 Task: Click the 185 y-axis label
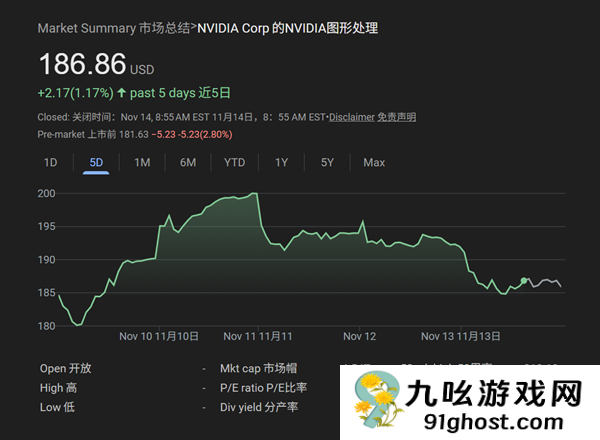[x=46, y=293]
